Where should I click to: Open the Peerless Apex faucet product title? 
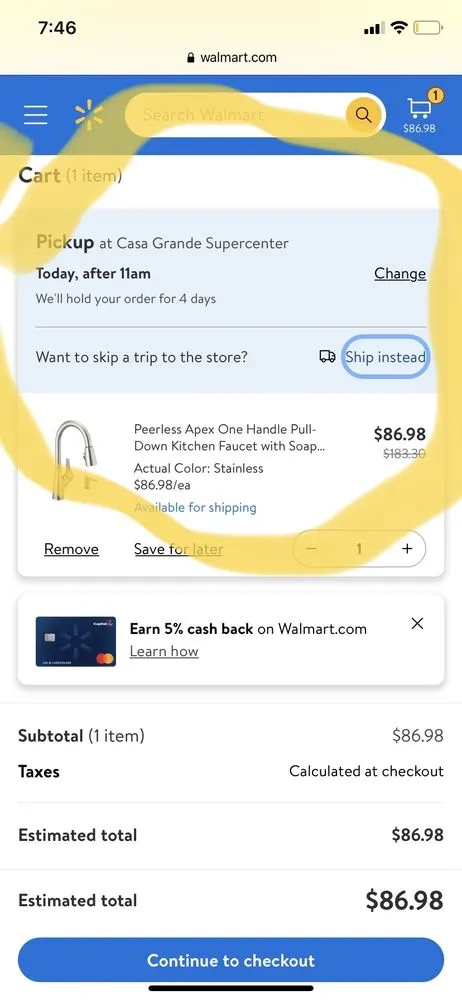pyautogui.click(x=229, y=438)
